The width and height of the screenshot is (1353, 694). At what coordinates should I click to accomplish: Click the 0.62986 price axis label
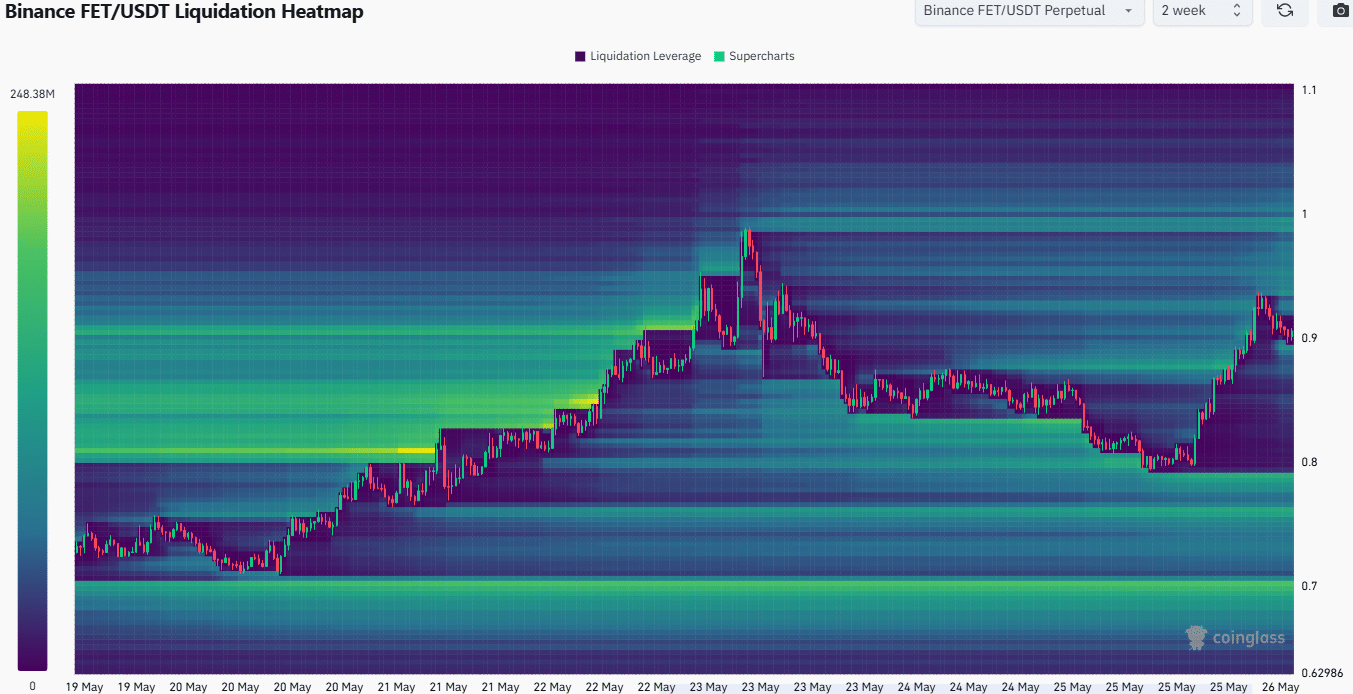pos(1324,672)
